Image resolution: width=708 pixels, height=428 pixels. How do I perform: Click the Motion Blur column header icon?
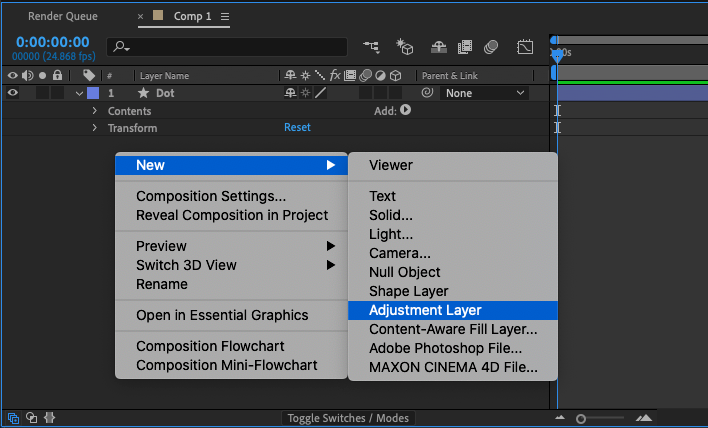(365, 75)
